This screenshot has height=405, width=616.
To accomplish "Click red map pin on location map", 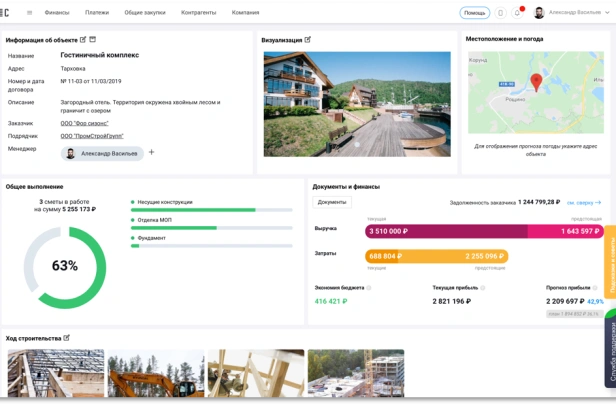I will (x=536, y=82).
